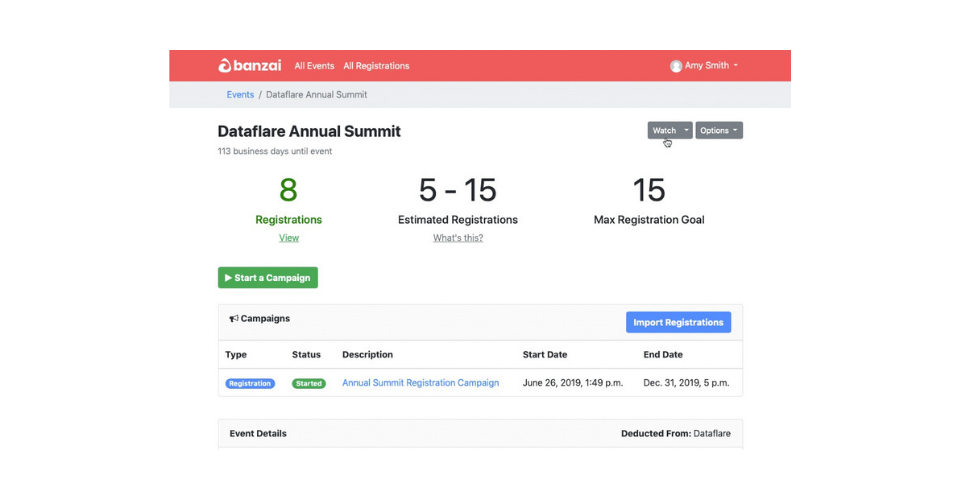The height and width of the screenshot is (500, 960).
Task: Click the Status column header
Action: click(306, 354)
